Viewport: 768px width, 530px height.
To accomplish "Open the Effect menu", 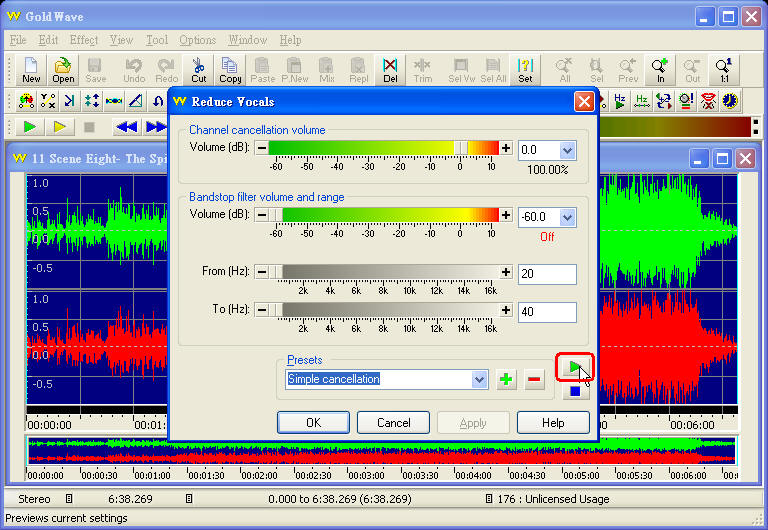I will pyautogui.click(x=84, y=40).
